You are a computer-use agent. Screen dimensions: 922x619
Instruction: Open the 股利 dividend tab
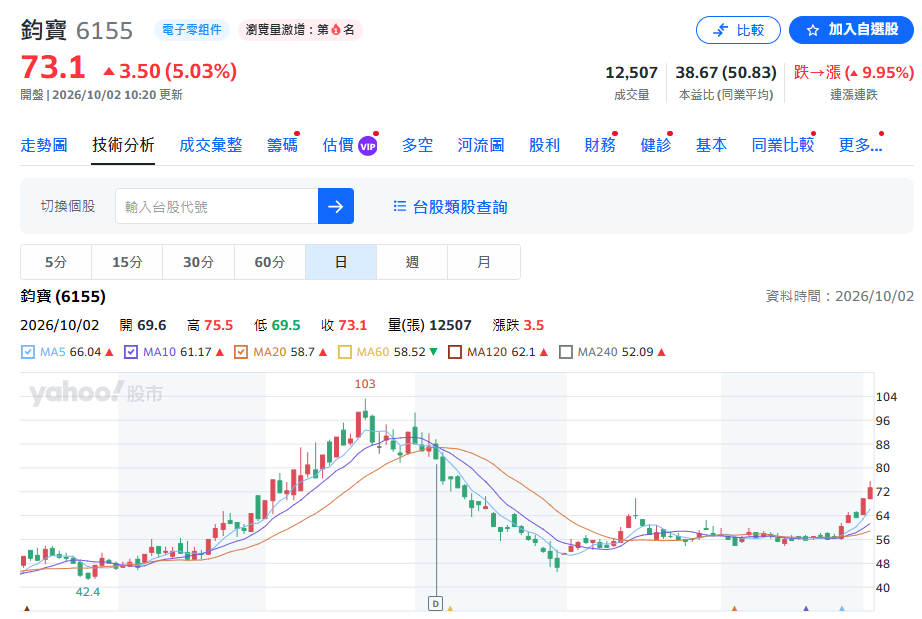544,145
